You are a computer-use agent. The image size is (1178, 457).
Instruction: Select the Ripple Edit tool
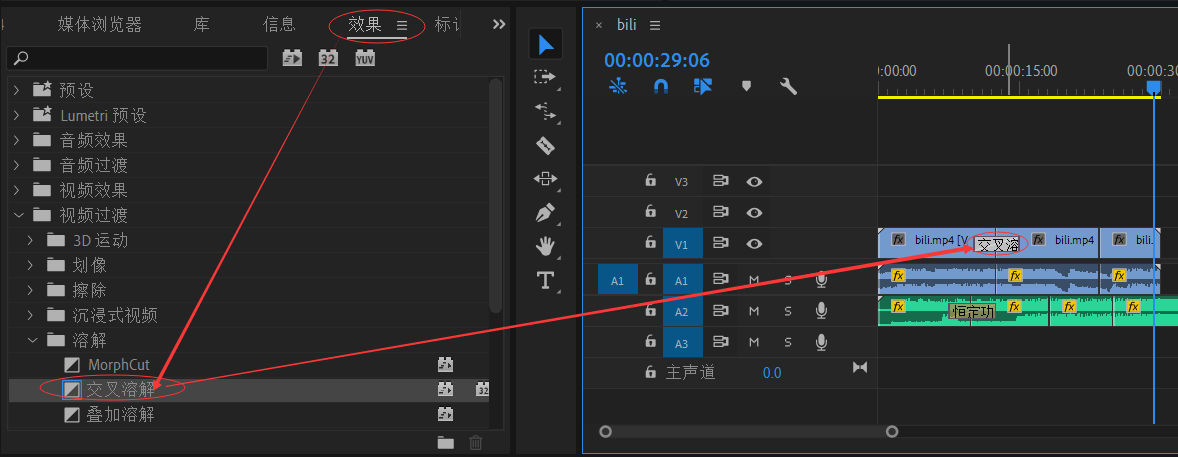click(x=545, y=111)
